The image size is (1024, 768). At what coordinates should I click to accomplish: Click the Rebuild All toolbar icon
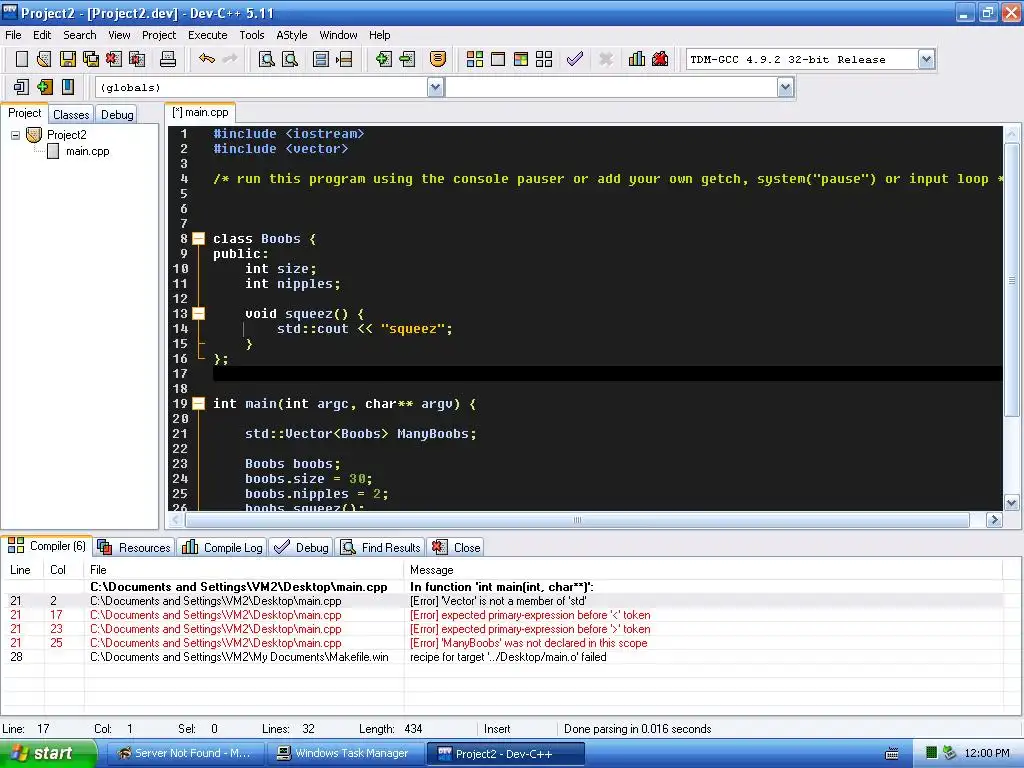coord(544,59)
